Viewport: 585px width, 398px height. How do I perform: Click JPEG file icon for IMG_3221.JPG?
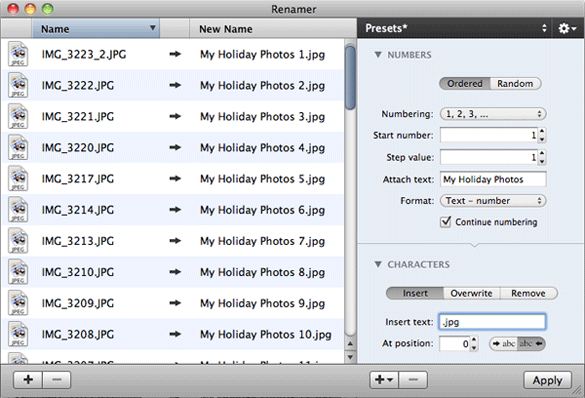18,116
